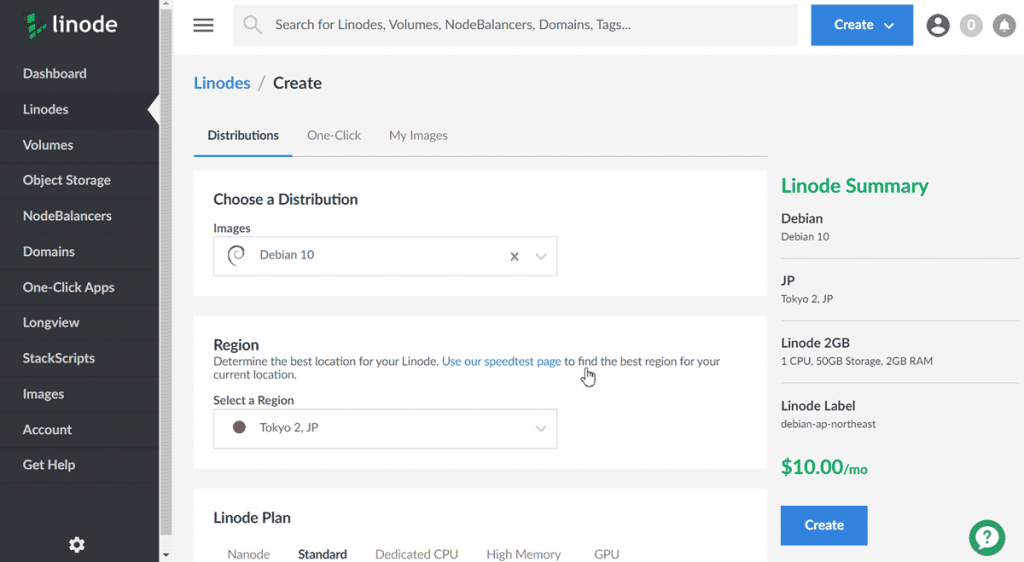The image size is (1024, 562).
Task: Open the green help support icon
Action: (986, 537)
